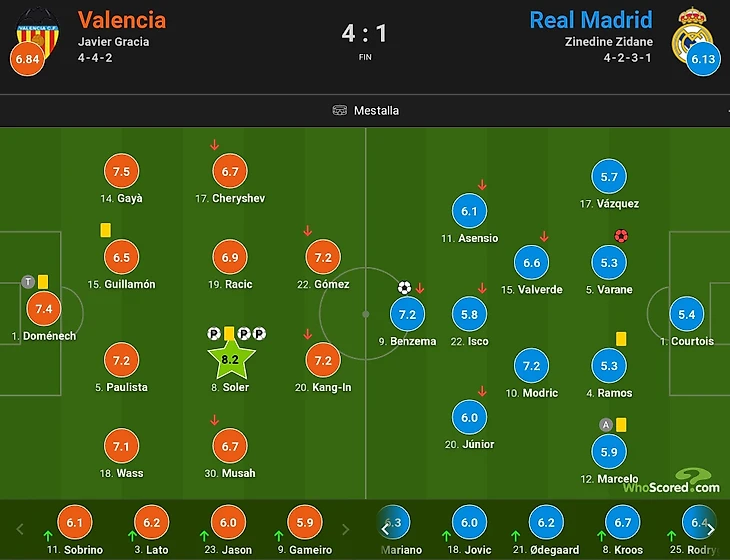Select substitute Kroos's 6.7 rating
Screen dimensions: 730x560
pyautogui.click(x=623, y=522)
